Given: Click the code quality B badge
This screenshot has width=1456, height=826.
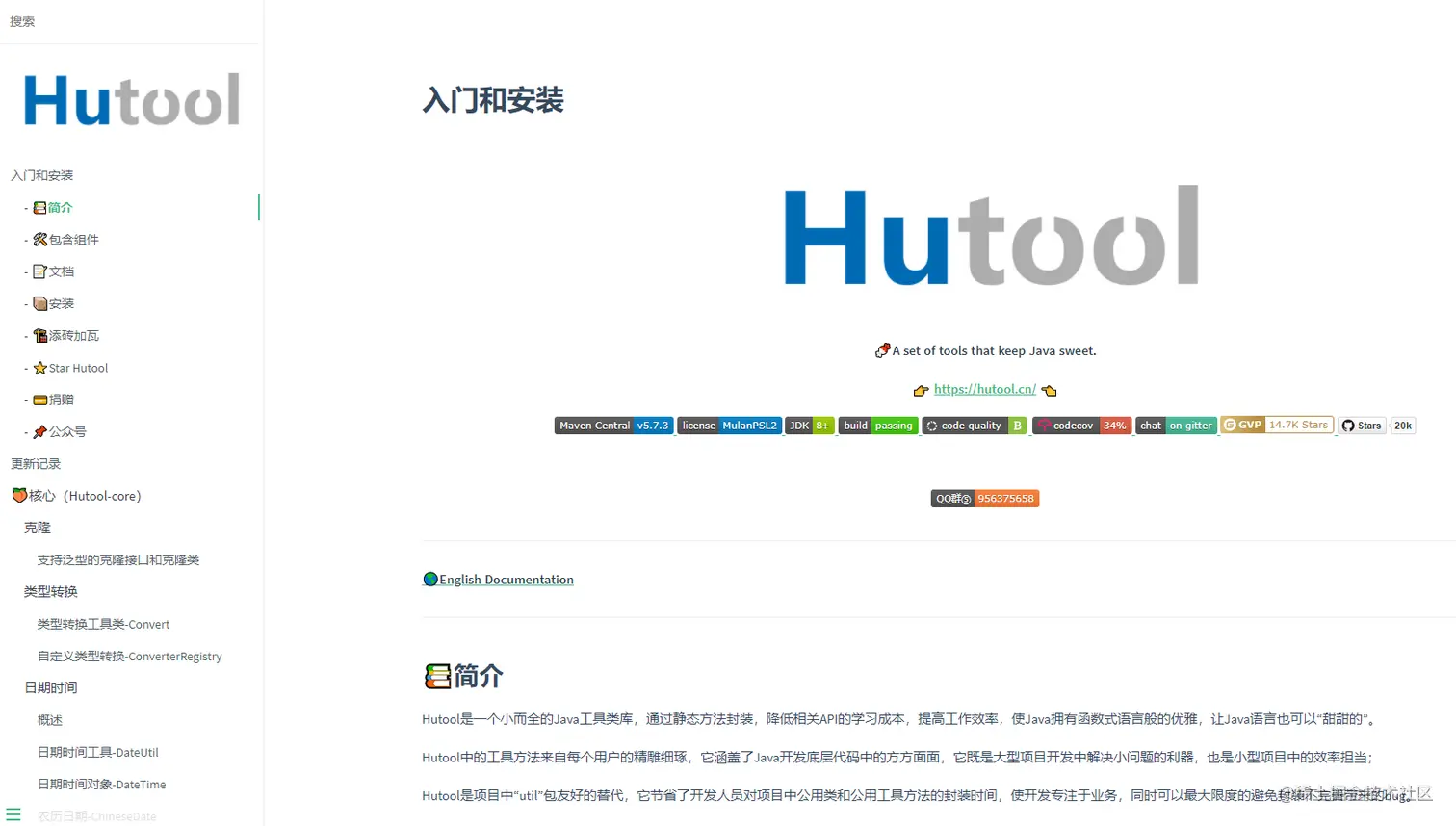Looking at the screenshot, I should [975, 426].
